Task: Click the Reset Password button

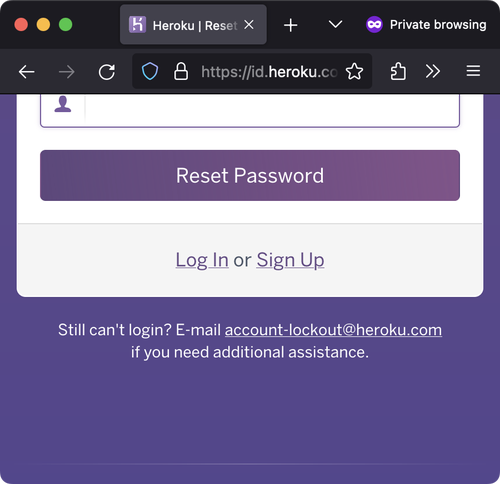Action: [x=250, y=175]
